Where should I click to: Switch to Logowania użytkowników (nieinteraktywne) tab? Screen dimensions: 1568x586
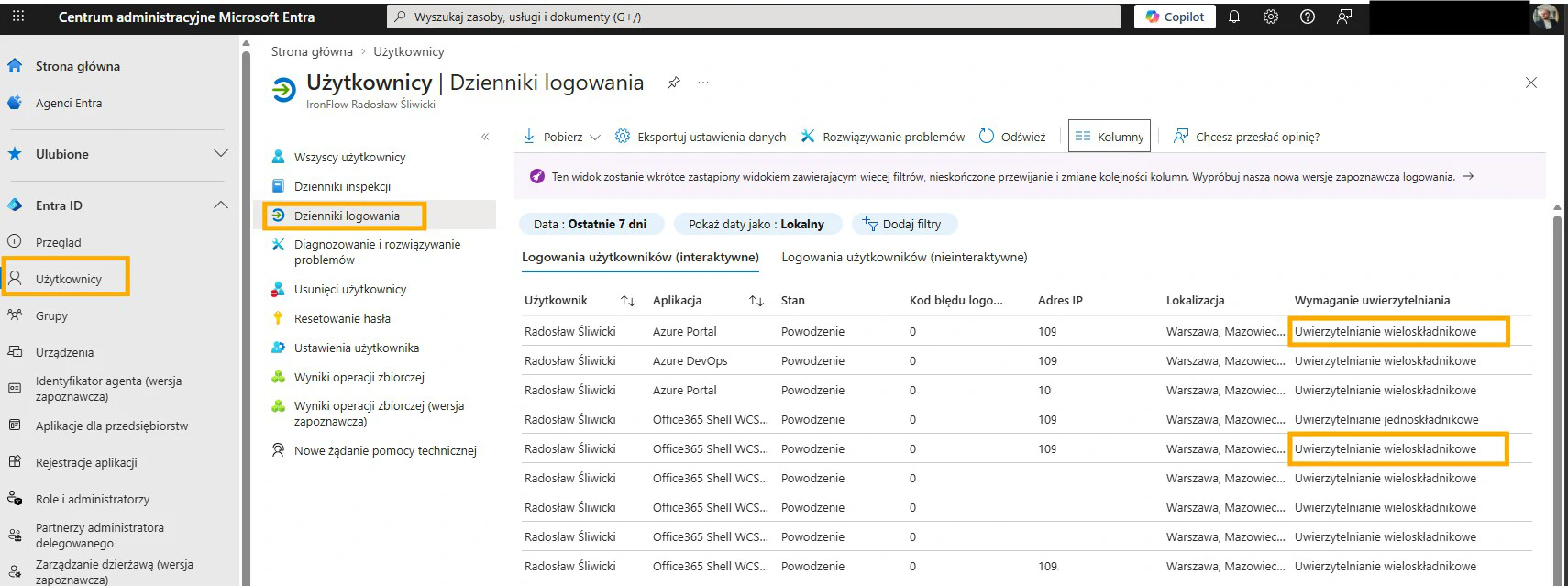pos(904,258)
